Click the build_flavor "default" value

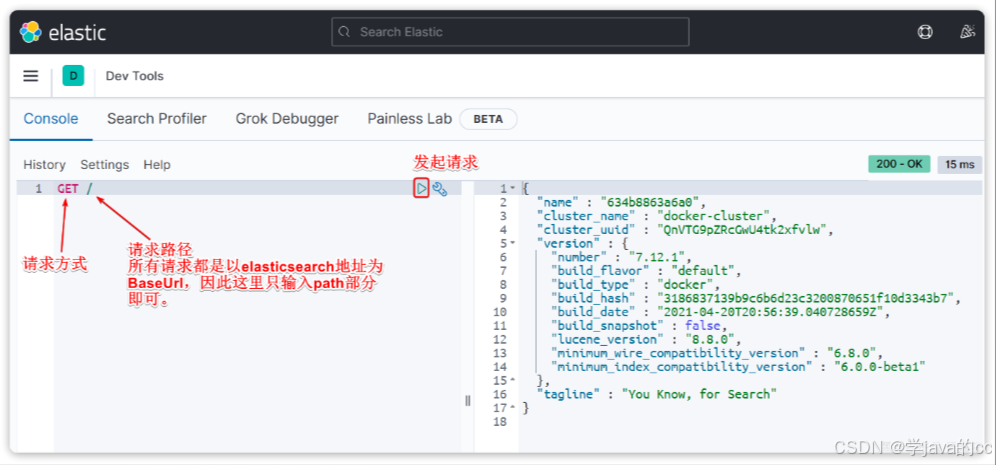click(705, 271)
